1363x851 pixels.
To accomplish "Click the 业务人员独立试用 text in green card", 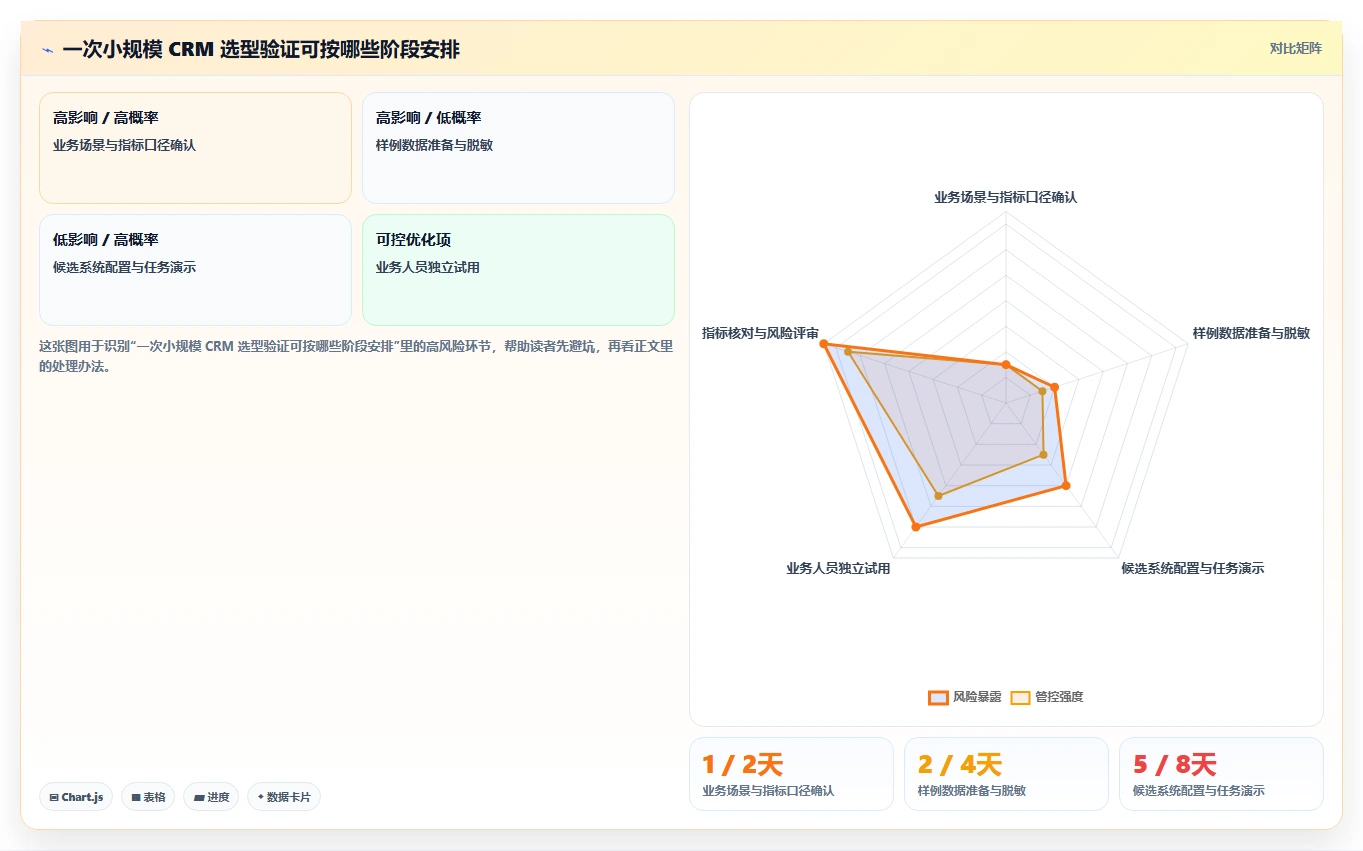I will [x=428, y=268].
